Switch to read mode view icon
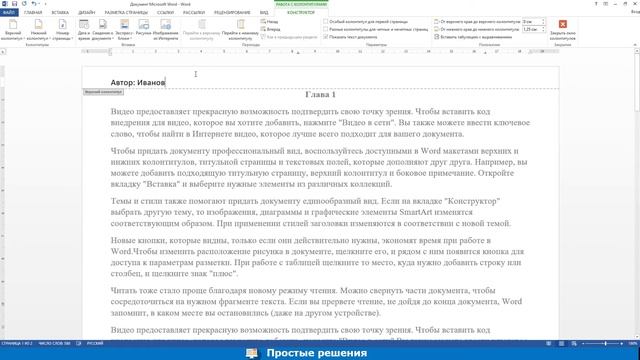This screenshot has height=360, width=640. pyautogui.click(x=549, y=344)
